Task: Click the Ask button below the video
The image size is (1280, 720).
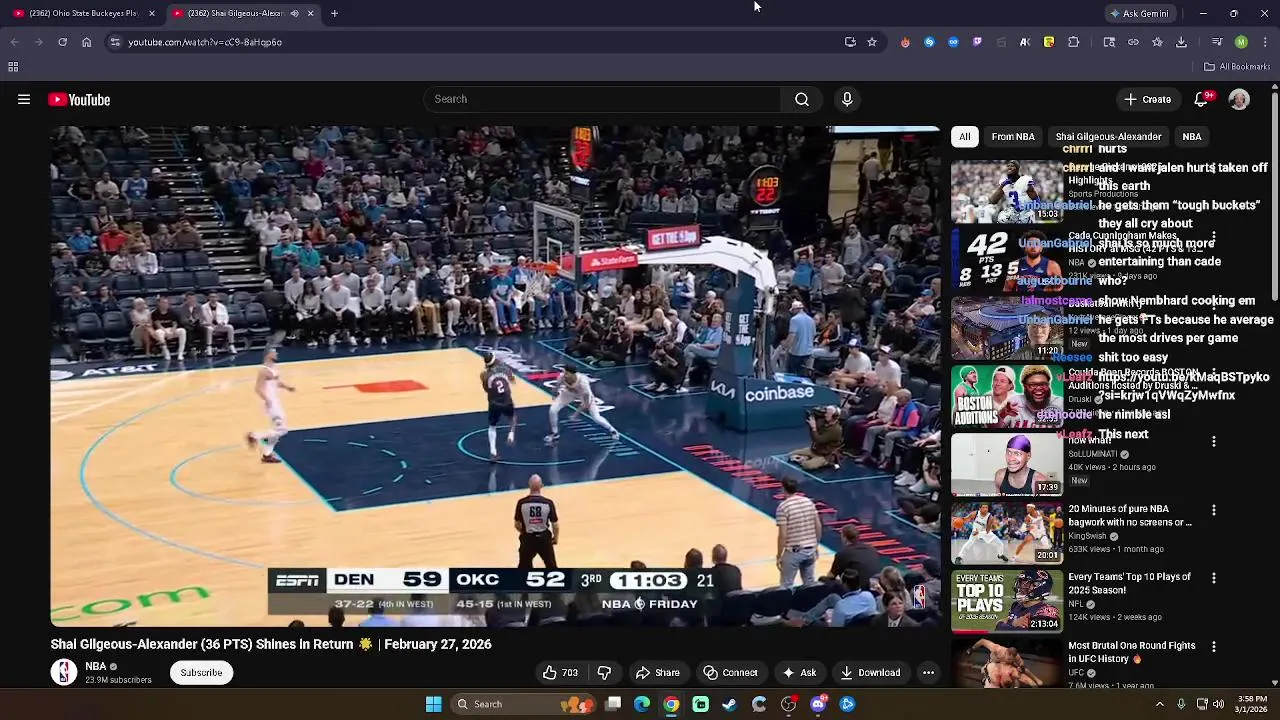Action: (x=799, y=672)
